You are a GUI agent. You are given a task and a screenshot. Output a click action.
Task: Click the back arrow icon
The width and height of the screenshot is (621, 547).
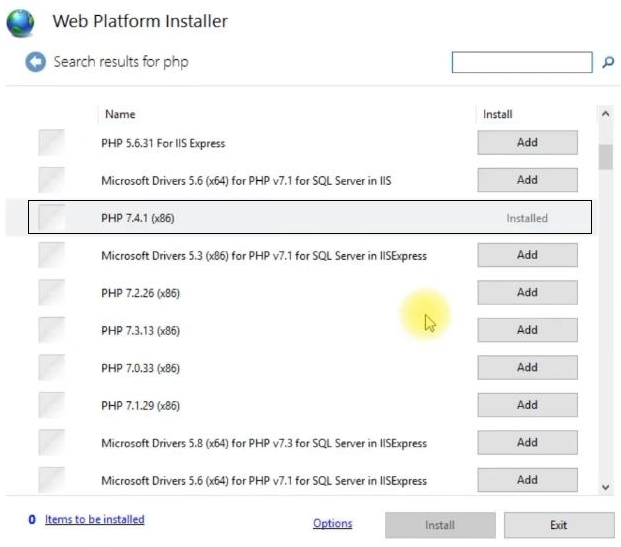tap(36, 63)
